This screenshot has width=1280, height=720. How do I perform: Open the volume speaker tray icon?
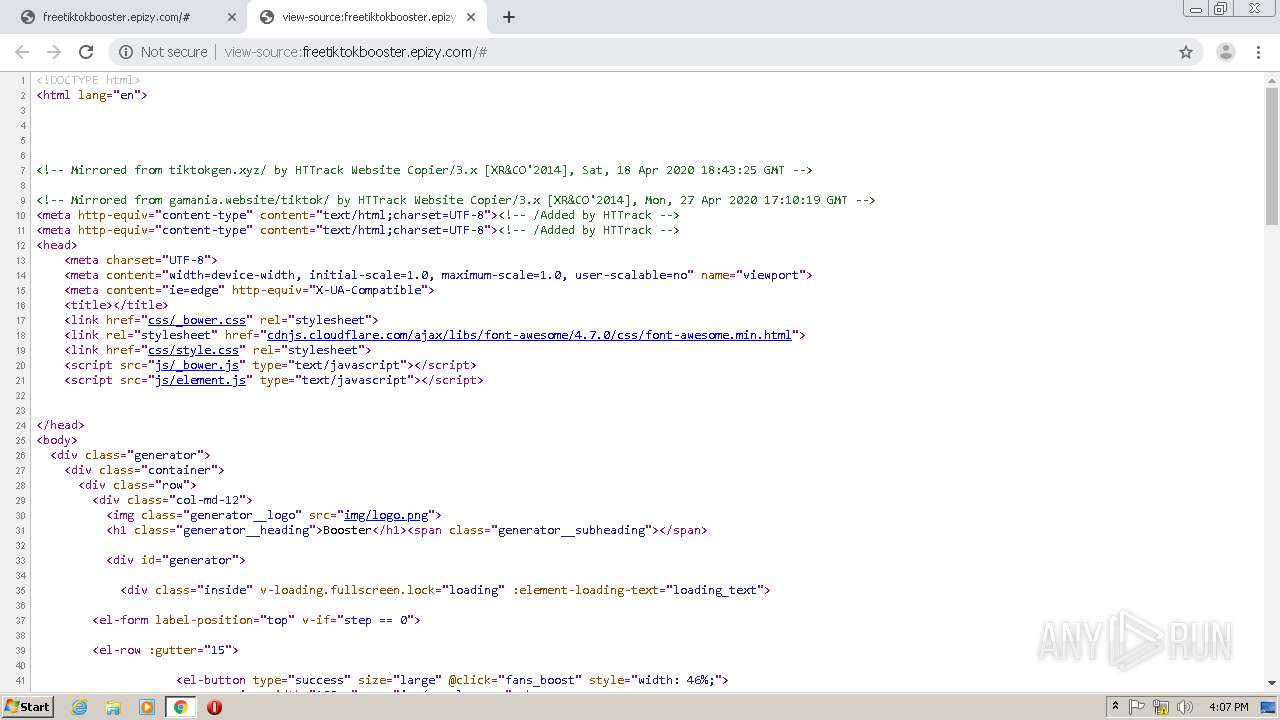tap(1186, 707)
